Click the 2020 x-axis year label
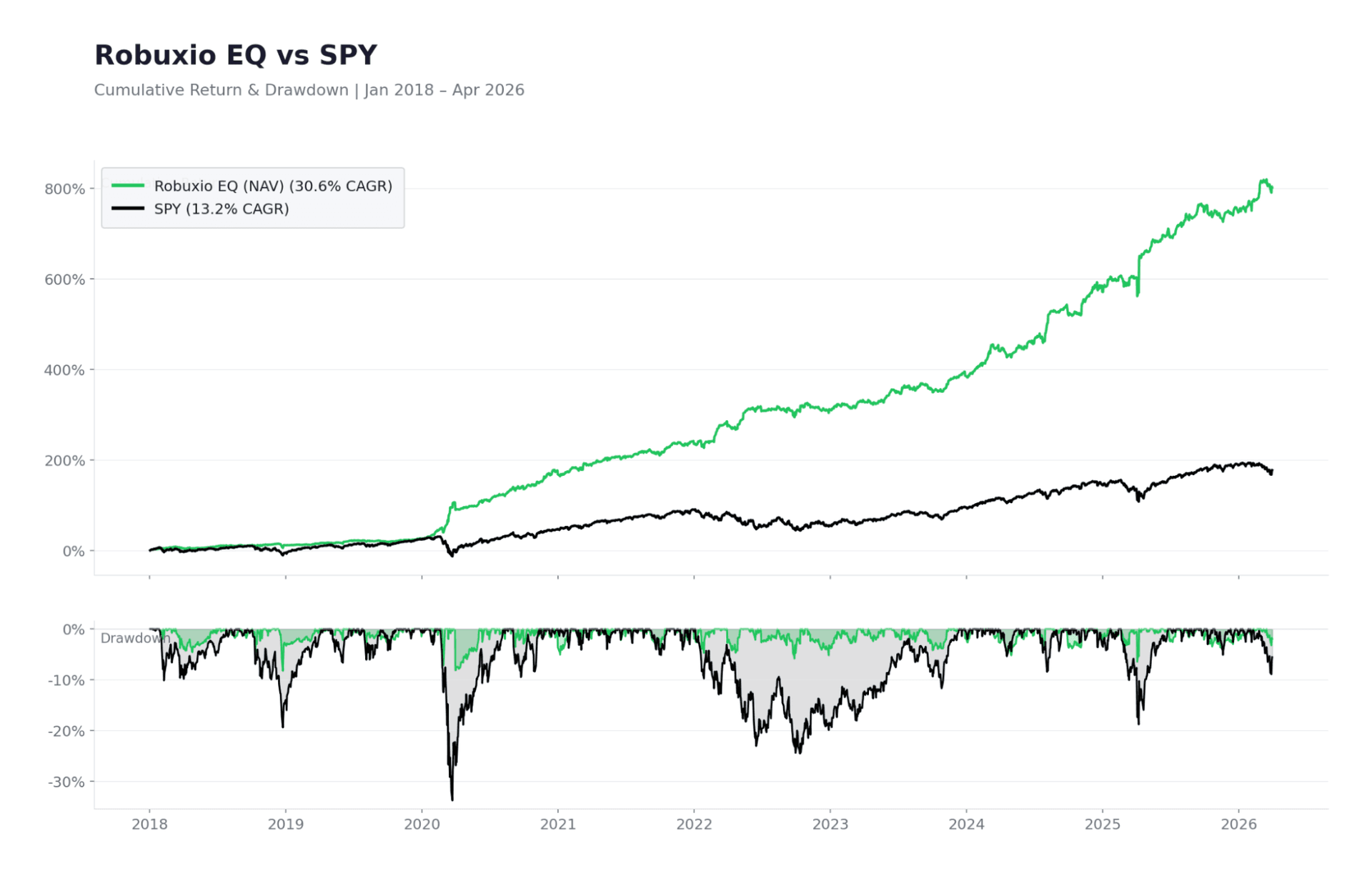This screenshot has width=1372, height=876. (x=422, y=825)
